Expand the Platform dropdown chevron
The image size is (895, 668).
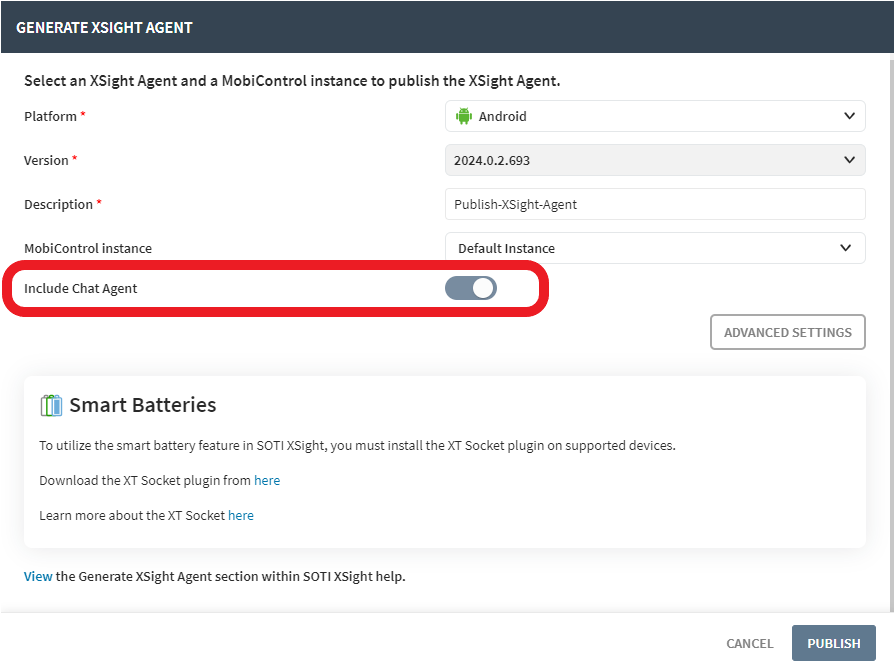849,116
